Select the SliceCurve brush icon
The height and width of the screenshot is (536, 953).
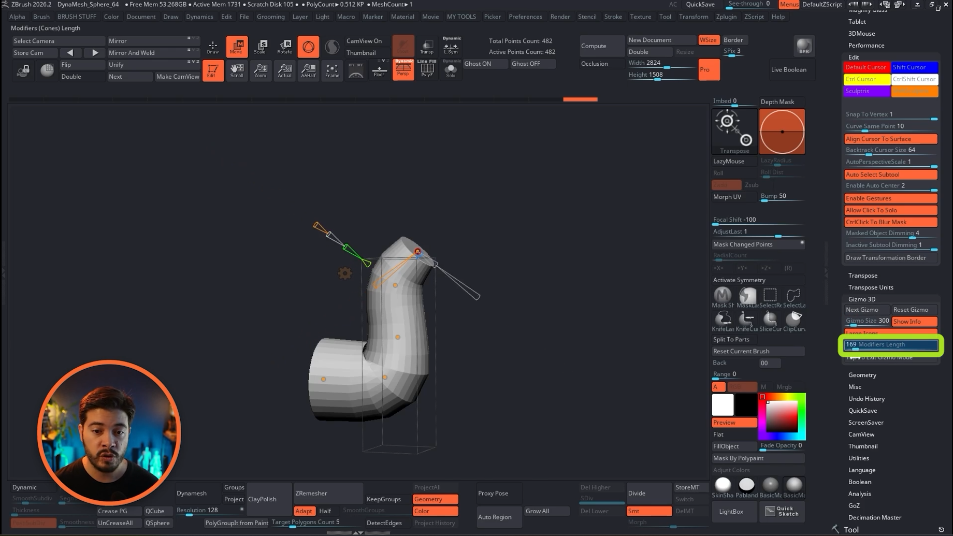tap(770, 320)
